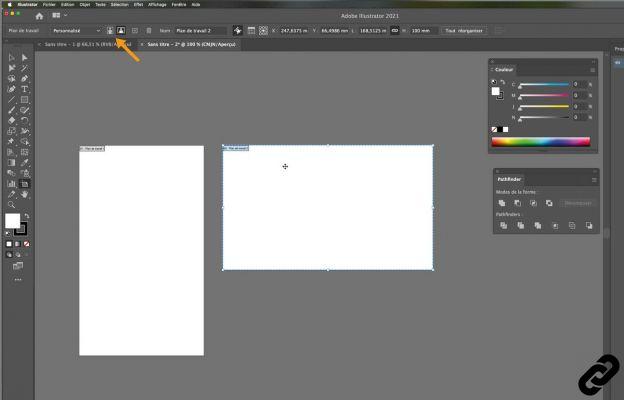Click the Yellow slider track
The height and width of the screenshot is (400, 624).
544,106
